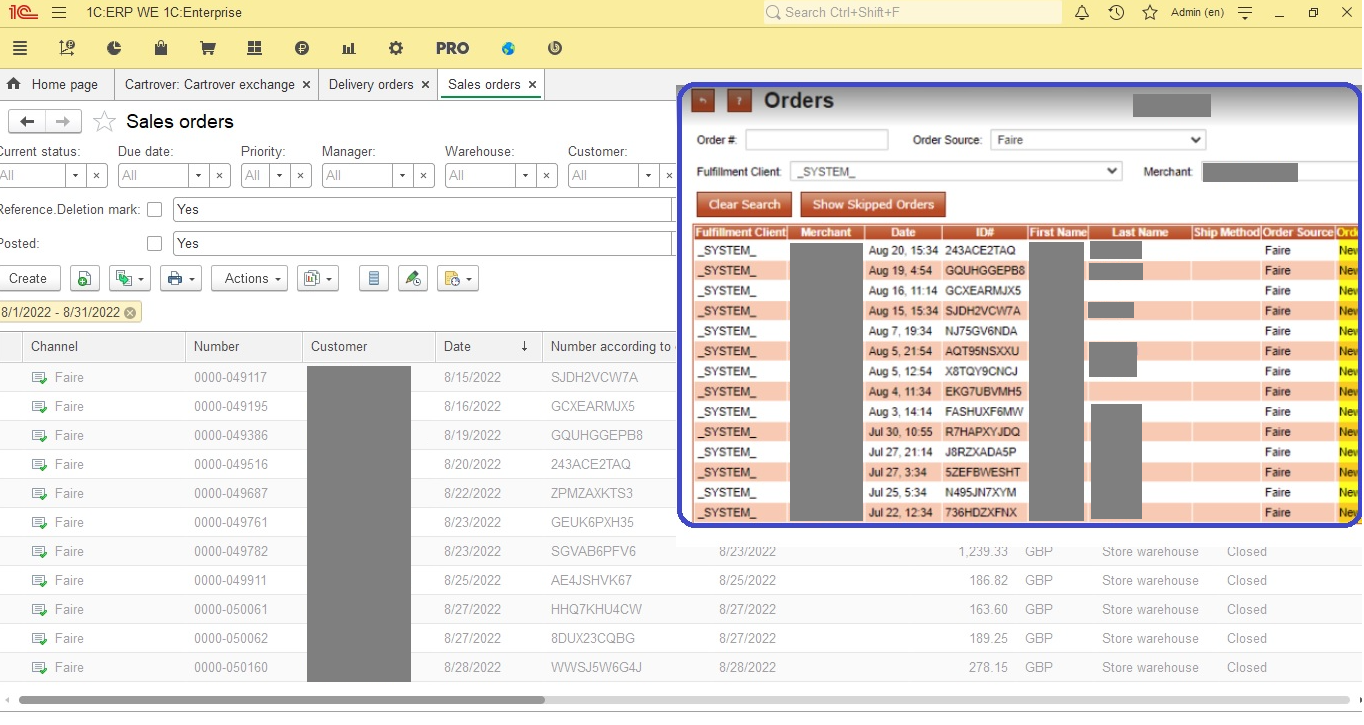Click the Order # input field

click(817, 140)
